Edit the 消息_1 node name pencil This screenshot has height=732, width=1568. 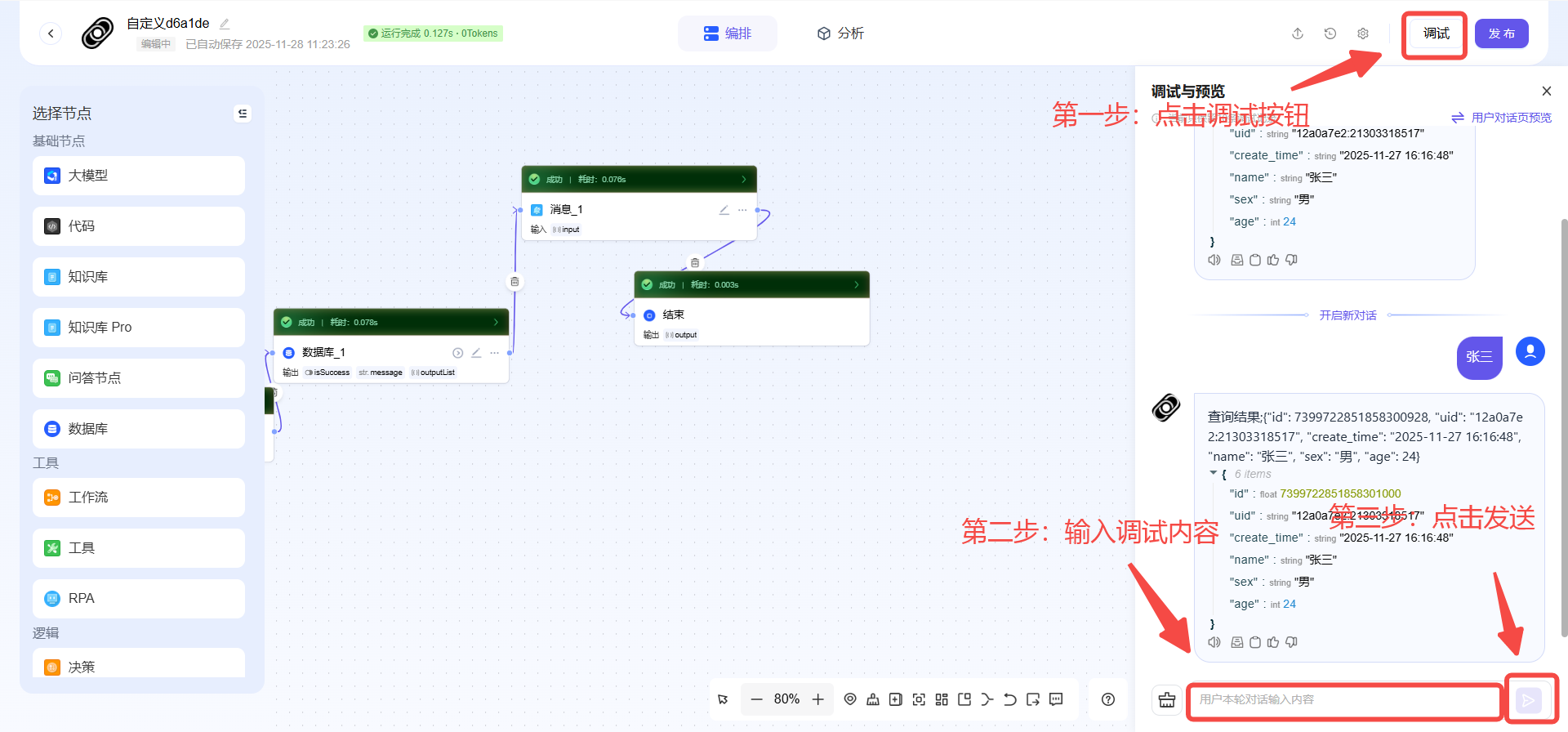coord(724,210)
